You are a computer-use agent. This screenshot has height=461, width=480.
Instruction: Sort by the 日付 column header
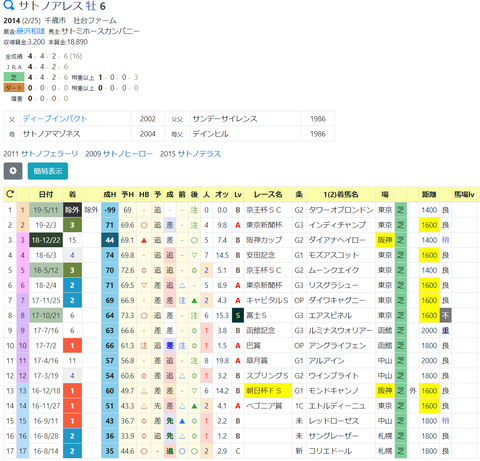coord(46,194)
